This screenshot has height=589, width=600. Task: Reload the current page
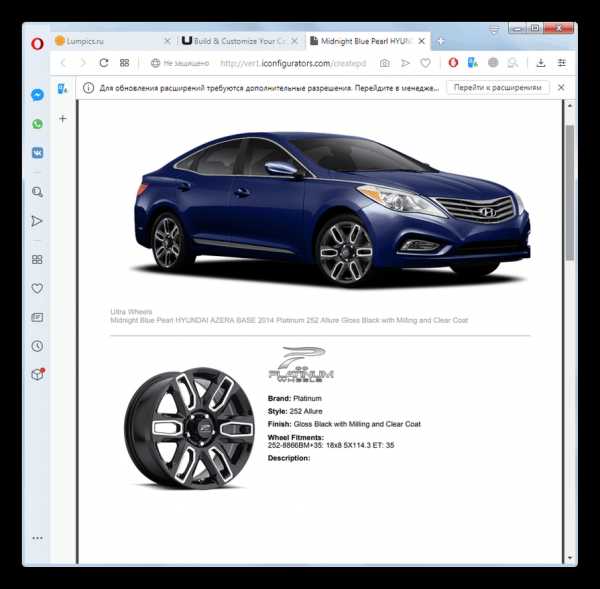(103, 63)
